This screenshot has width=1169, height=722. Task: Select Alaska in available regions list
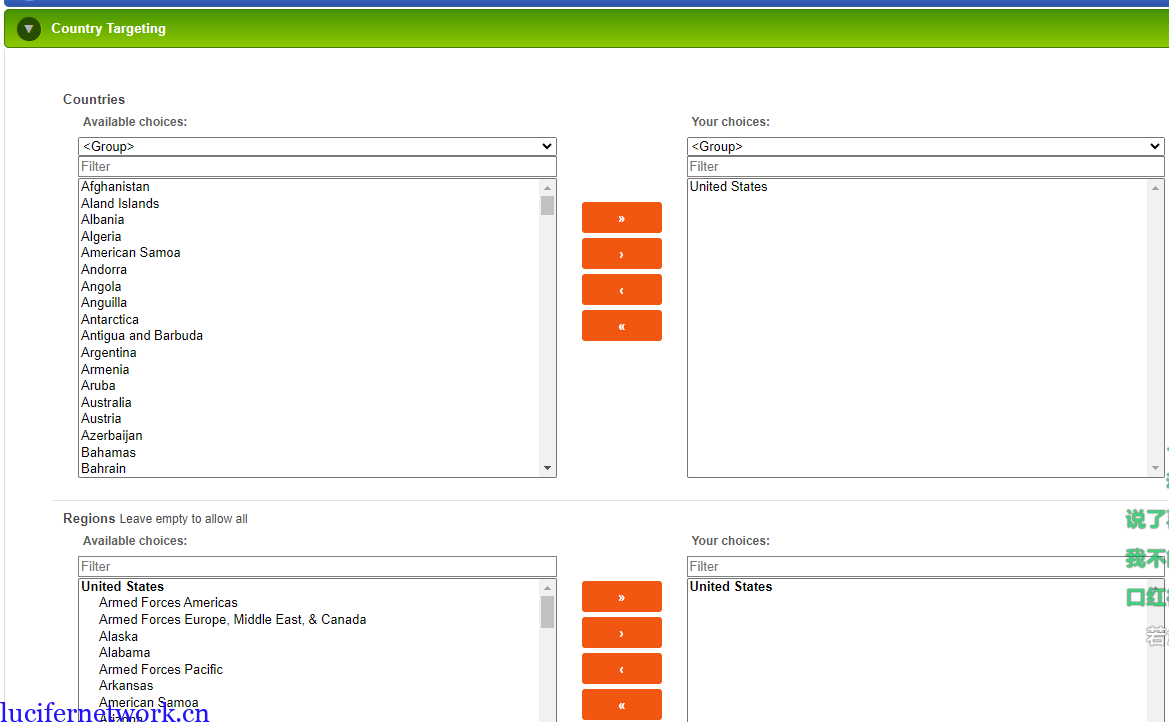pyautogui.click(x=119, y=637)
